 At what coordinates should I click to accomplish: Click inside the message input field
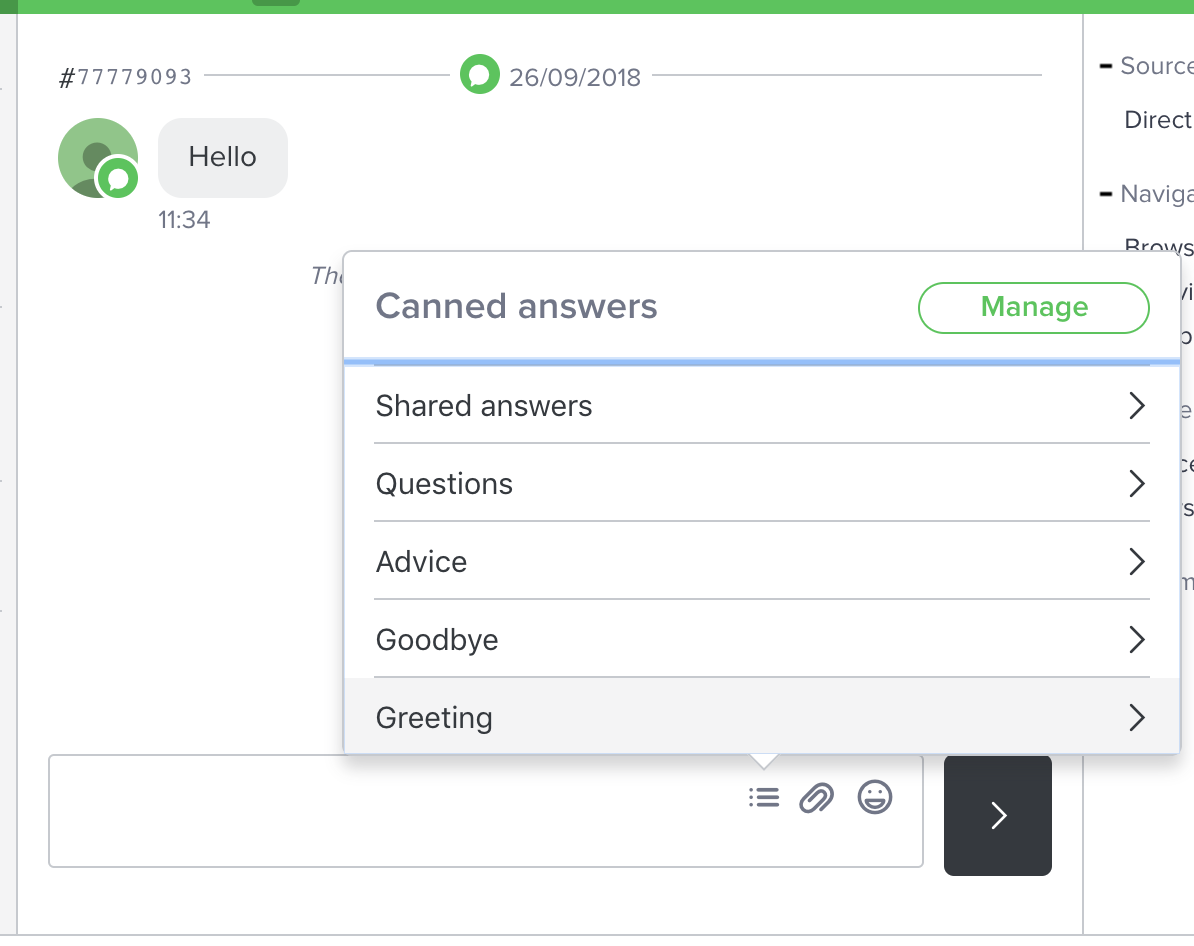(x=390, y=810)
